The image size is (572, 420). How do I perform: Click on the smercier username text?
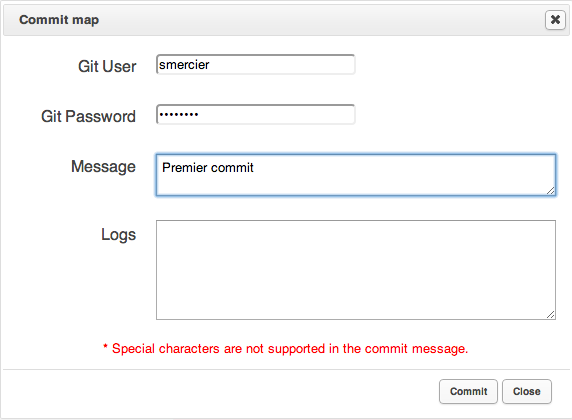coord(184,65)
